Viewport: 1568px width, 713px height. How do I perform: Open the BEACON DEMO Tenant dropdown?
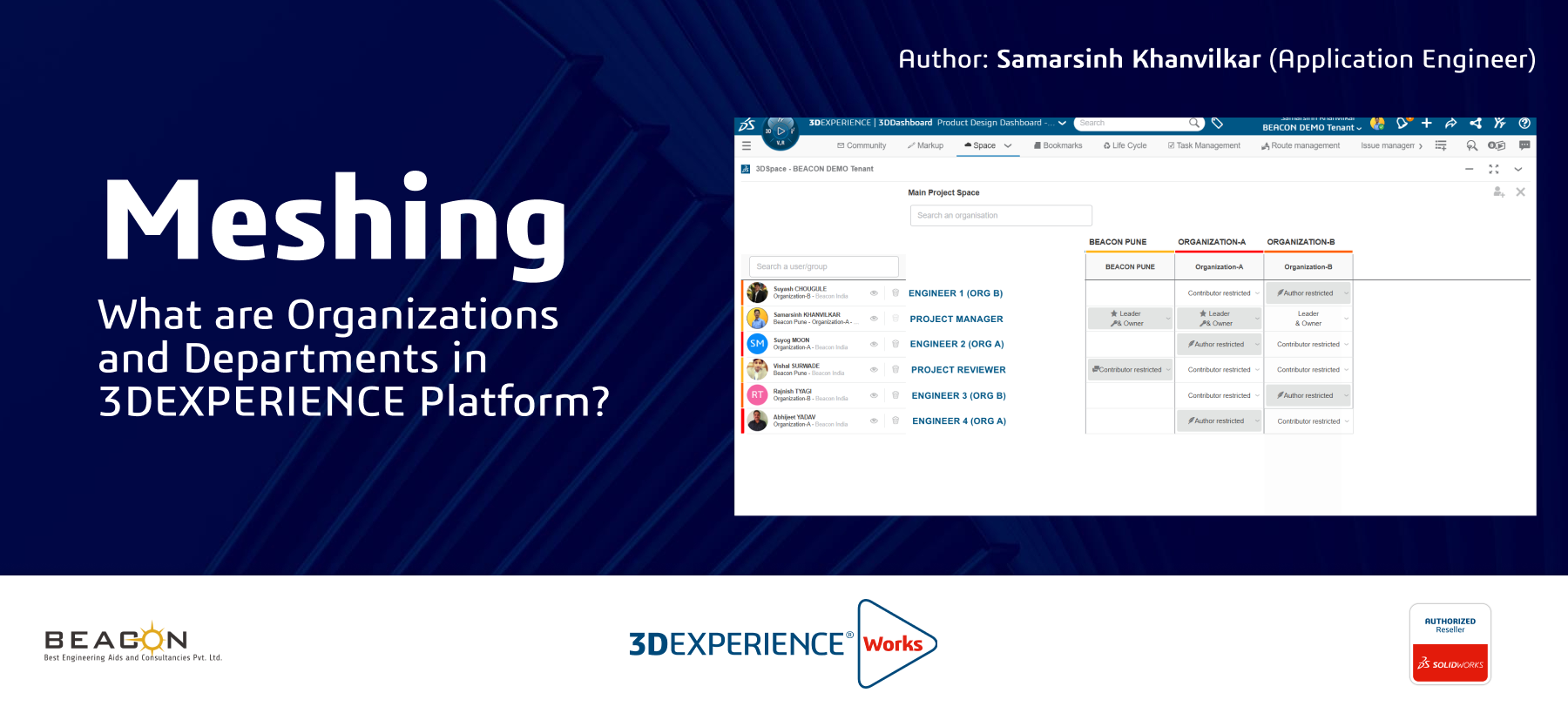(x=1311, y=128)
